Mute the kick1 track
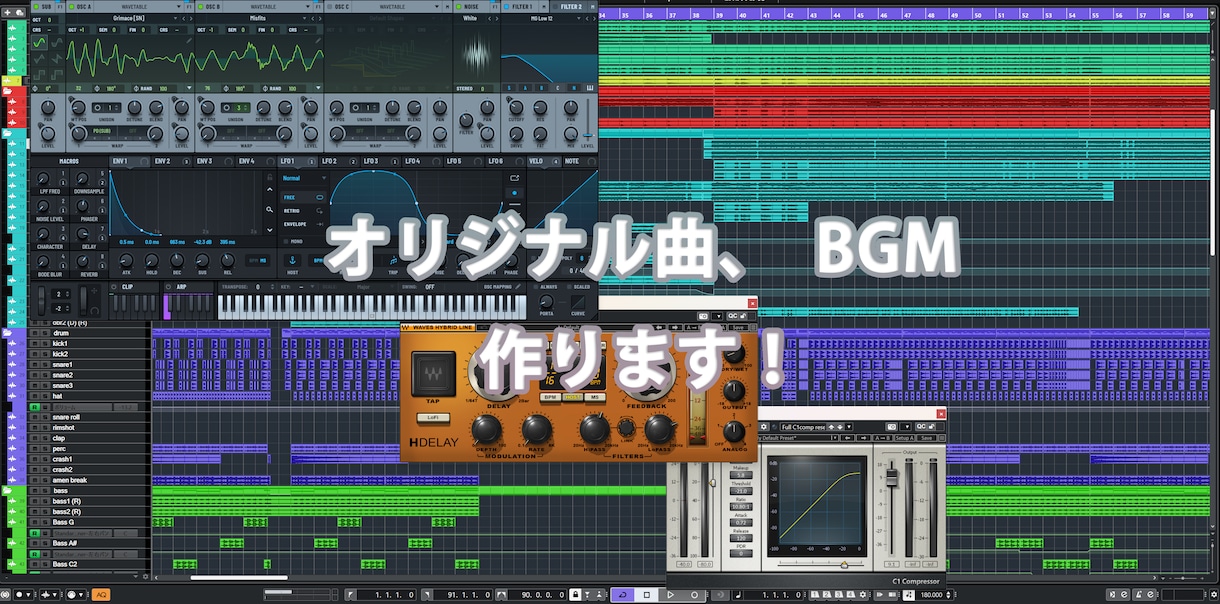The width and height of the screenshot is (1220, 604). click(x=33, y=344)
